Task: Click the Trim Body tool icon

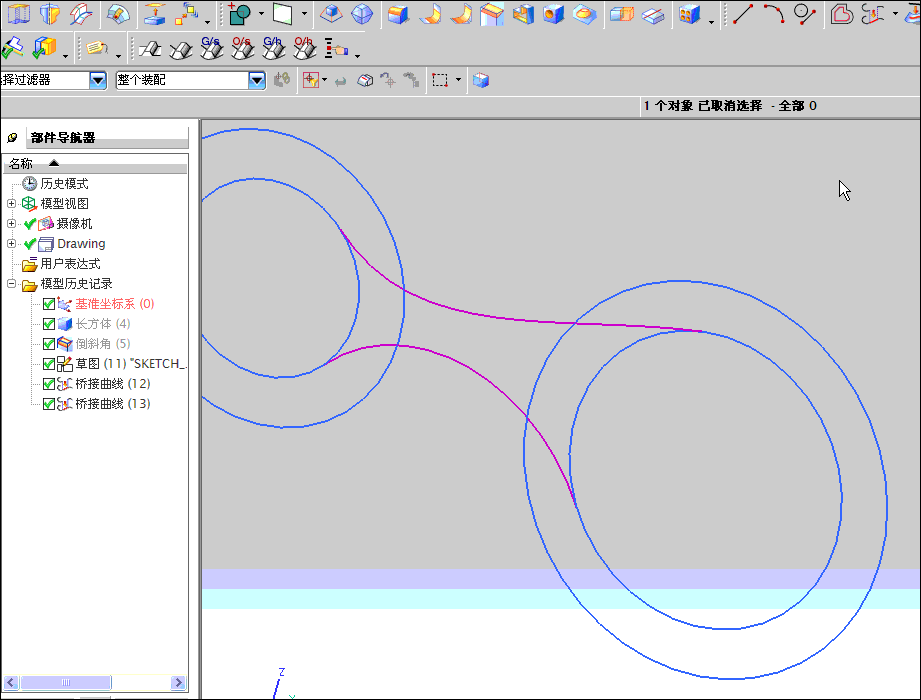Action: coord(621,14)
